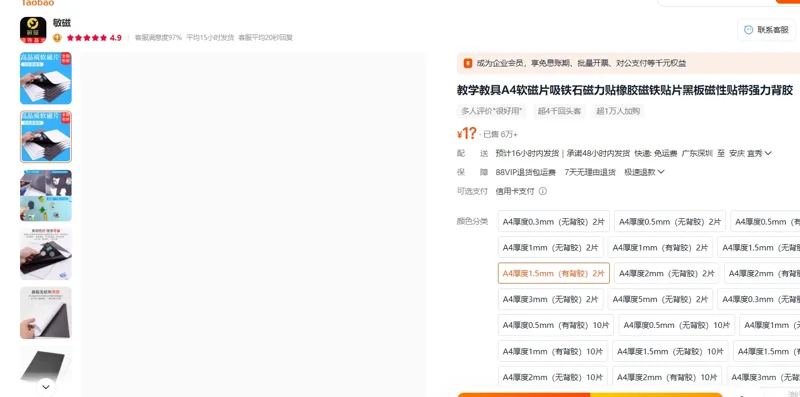
Task: Click the 颜色分类 label
Action: [472, 221]
